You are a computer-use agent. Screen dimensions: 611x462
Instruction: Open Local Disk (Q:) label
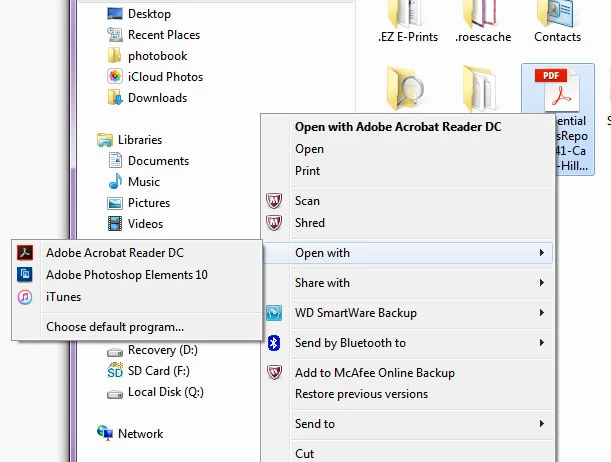(166, 392)
